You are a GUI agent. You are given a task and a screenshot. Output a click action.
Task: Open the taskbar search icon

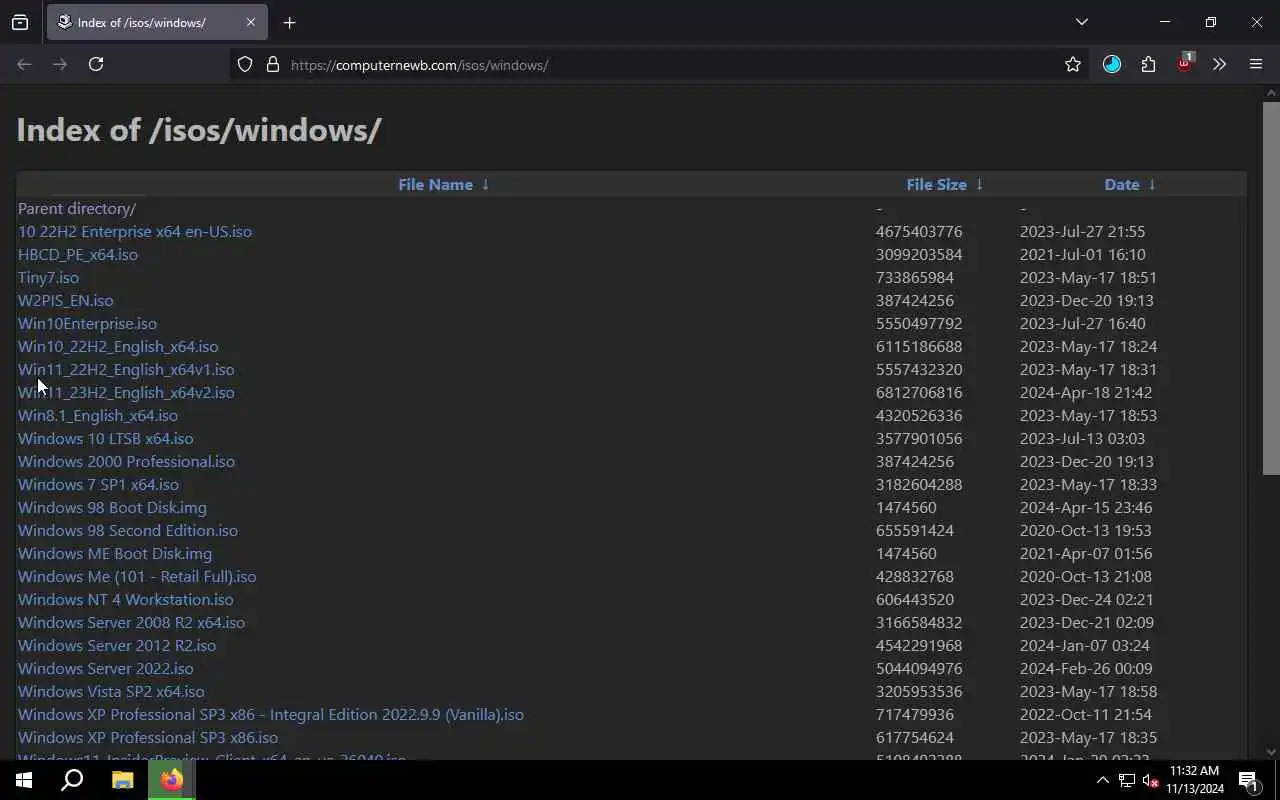tap(72, 780)
